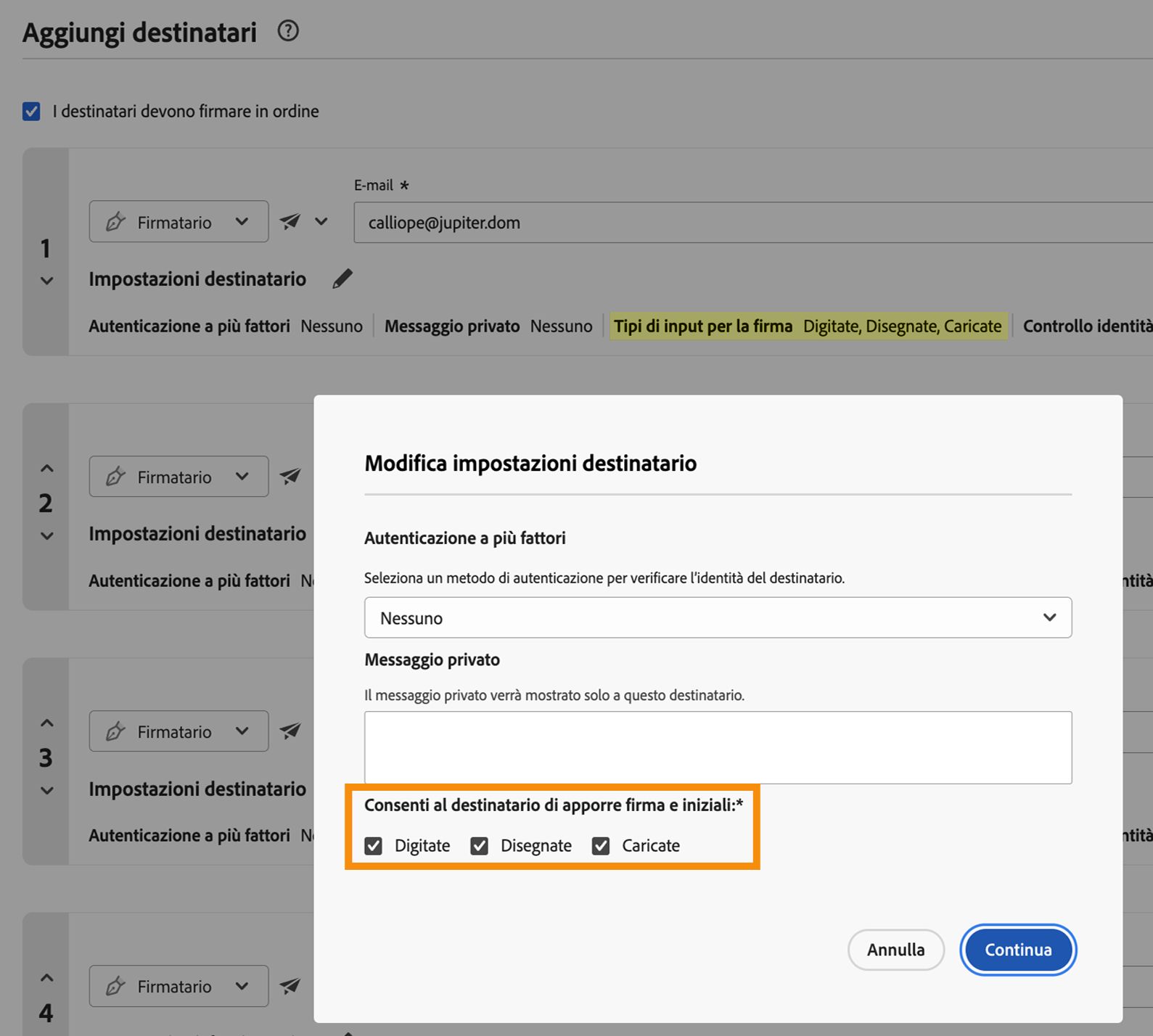The height and width of the screenshot is (1036, 1153).
Task: Click the paper plane icon for recipient 3
Action: click(x=290, y=731)
